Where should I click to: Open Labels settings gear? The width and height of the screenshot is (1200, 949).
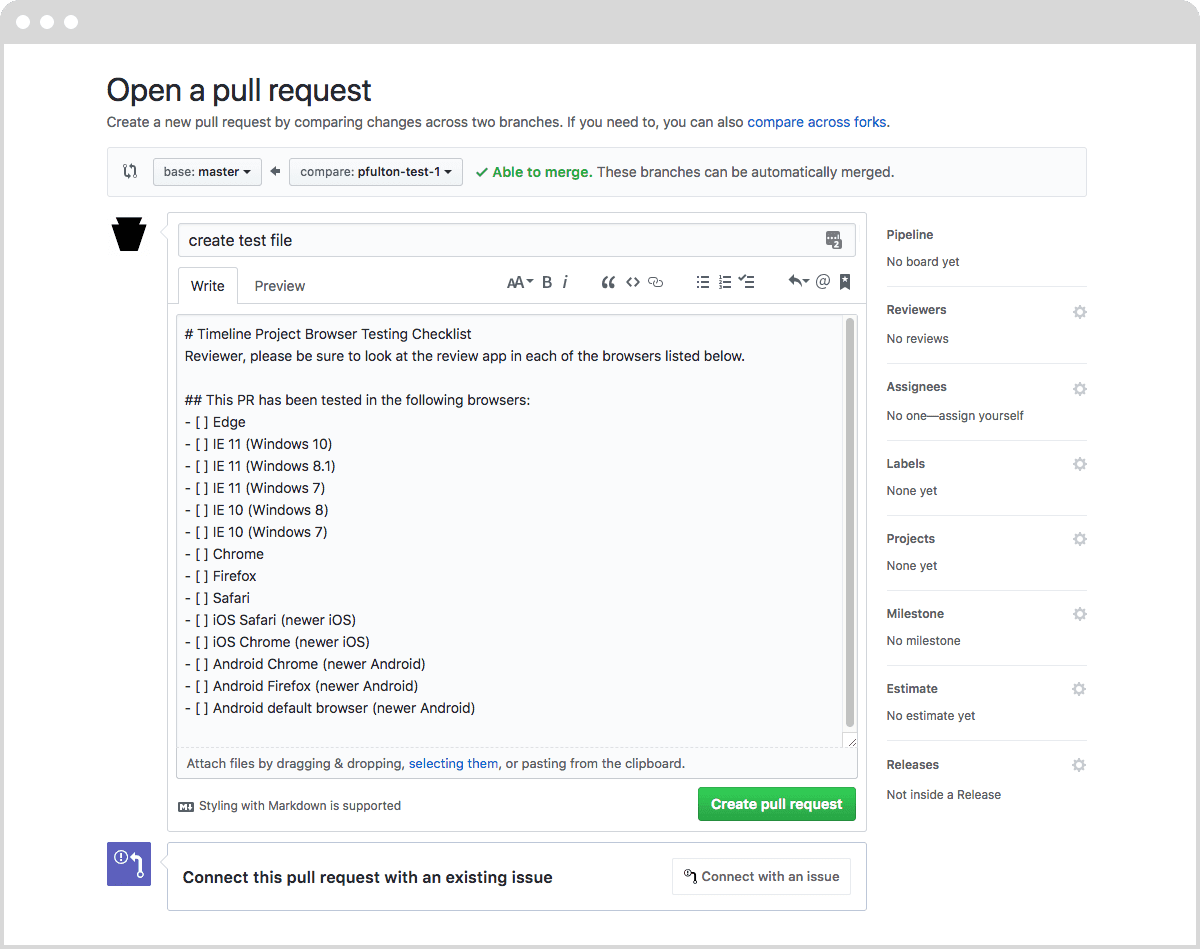coord(1079,463)
